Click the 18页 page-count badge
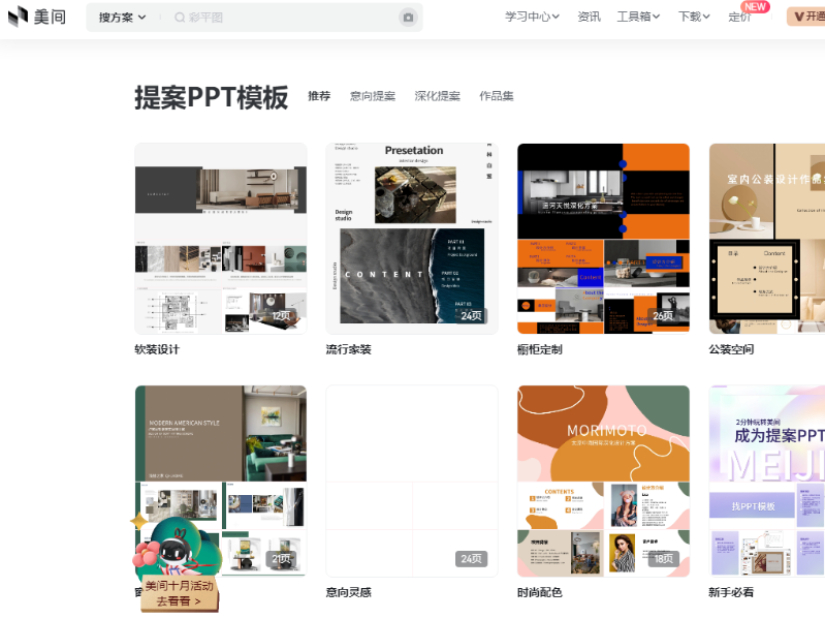This screenshot has height=619, width=825. [x=663, y=558]
